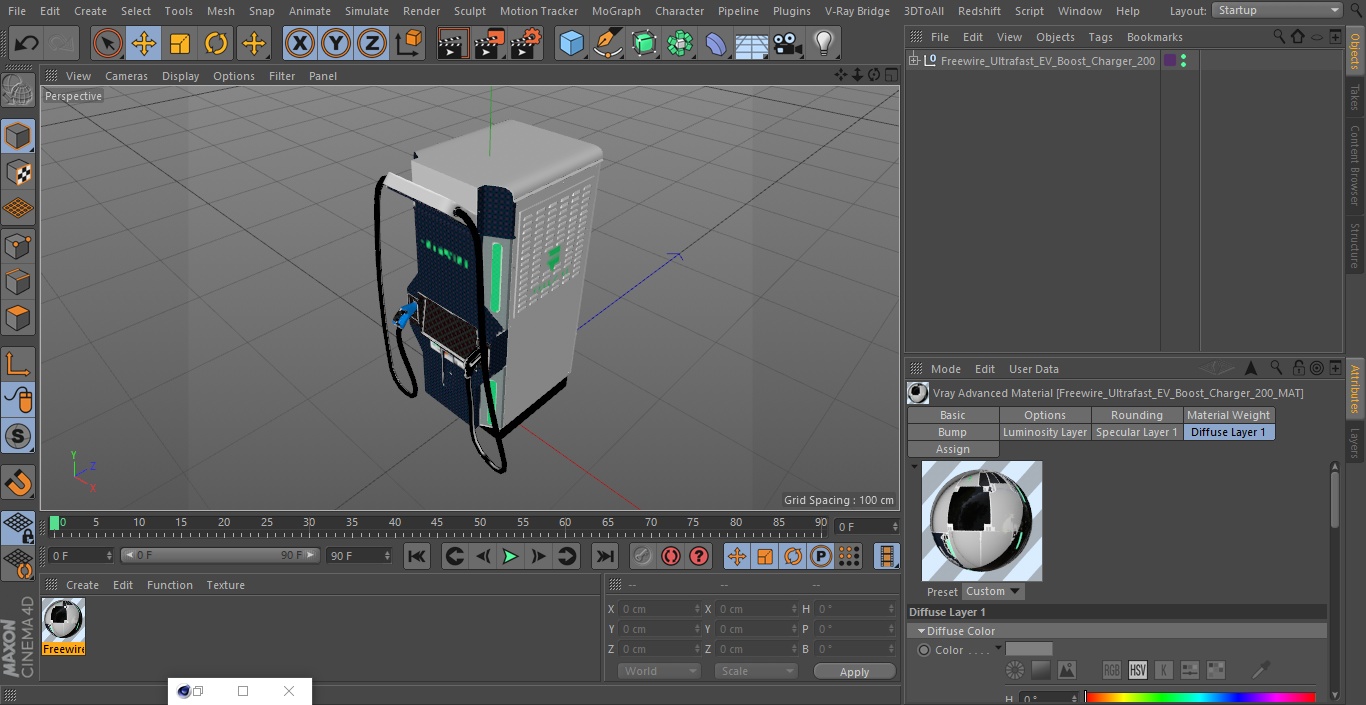Open the Simulate menu
The height and width of the screenshot is (705, 1366).
click(x=367, y=11)
